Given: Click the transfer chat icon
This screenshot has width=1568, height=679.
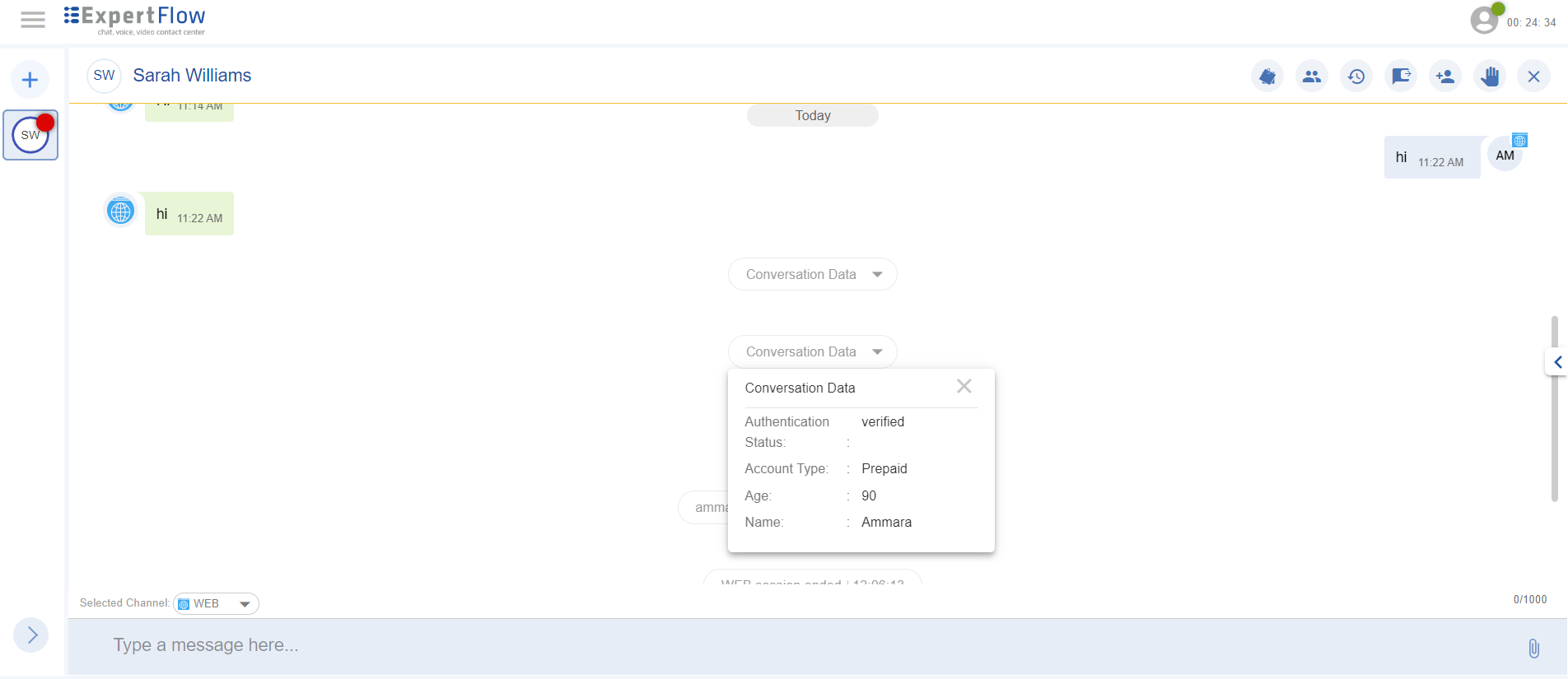Looking at the screenshot, I should point(1401,77).
